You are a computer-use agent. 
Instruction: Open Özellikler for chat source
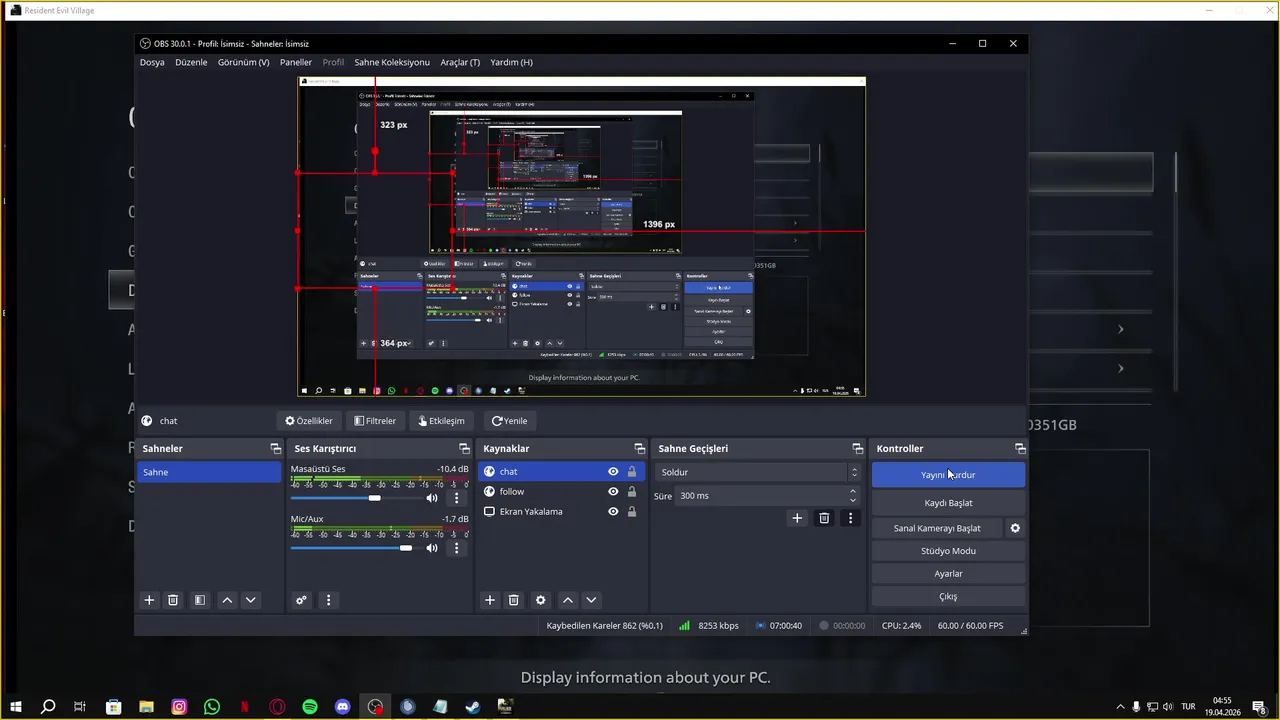coord(309,421)
